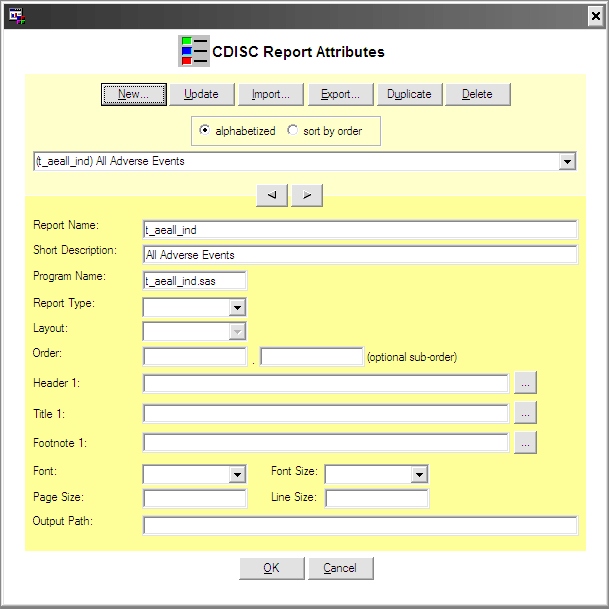Go to next report with right arrow
Image resolution: width=609 pixels, height=609 pixels.
307,195
